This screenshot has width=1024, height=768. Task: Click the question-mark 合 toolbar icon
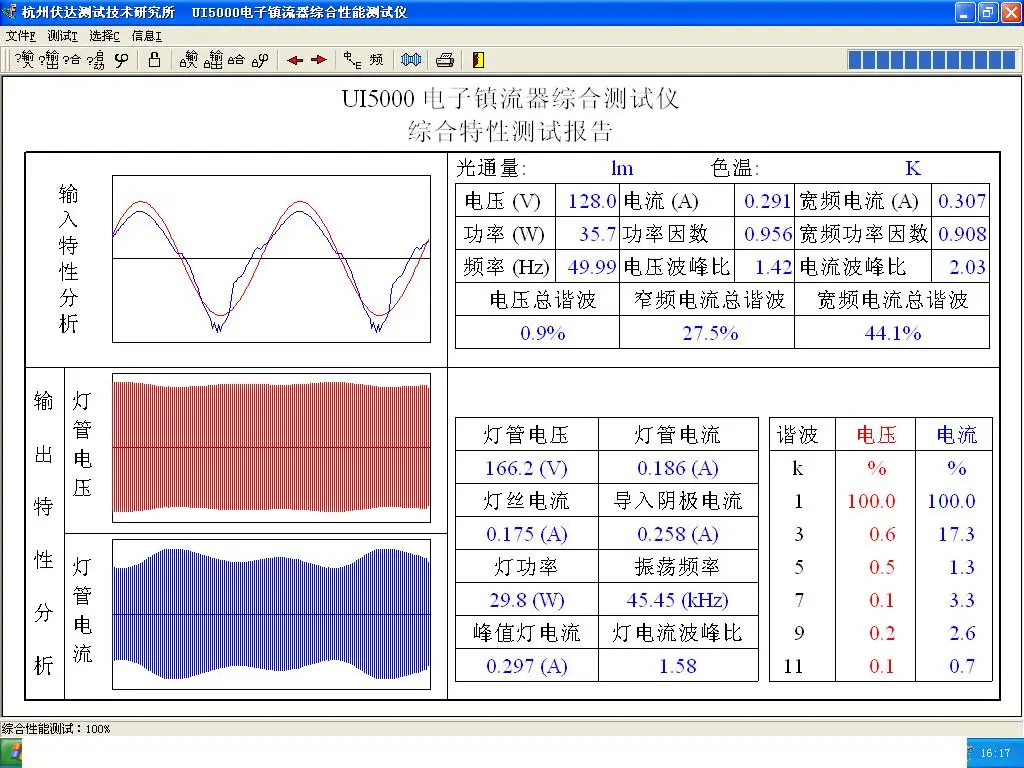(72, 60)
